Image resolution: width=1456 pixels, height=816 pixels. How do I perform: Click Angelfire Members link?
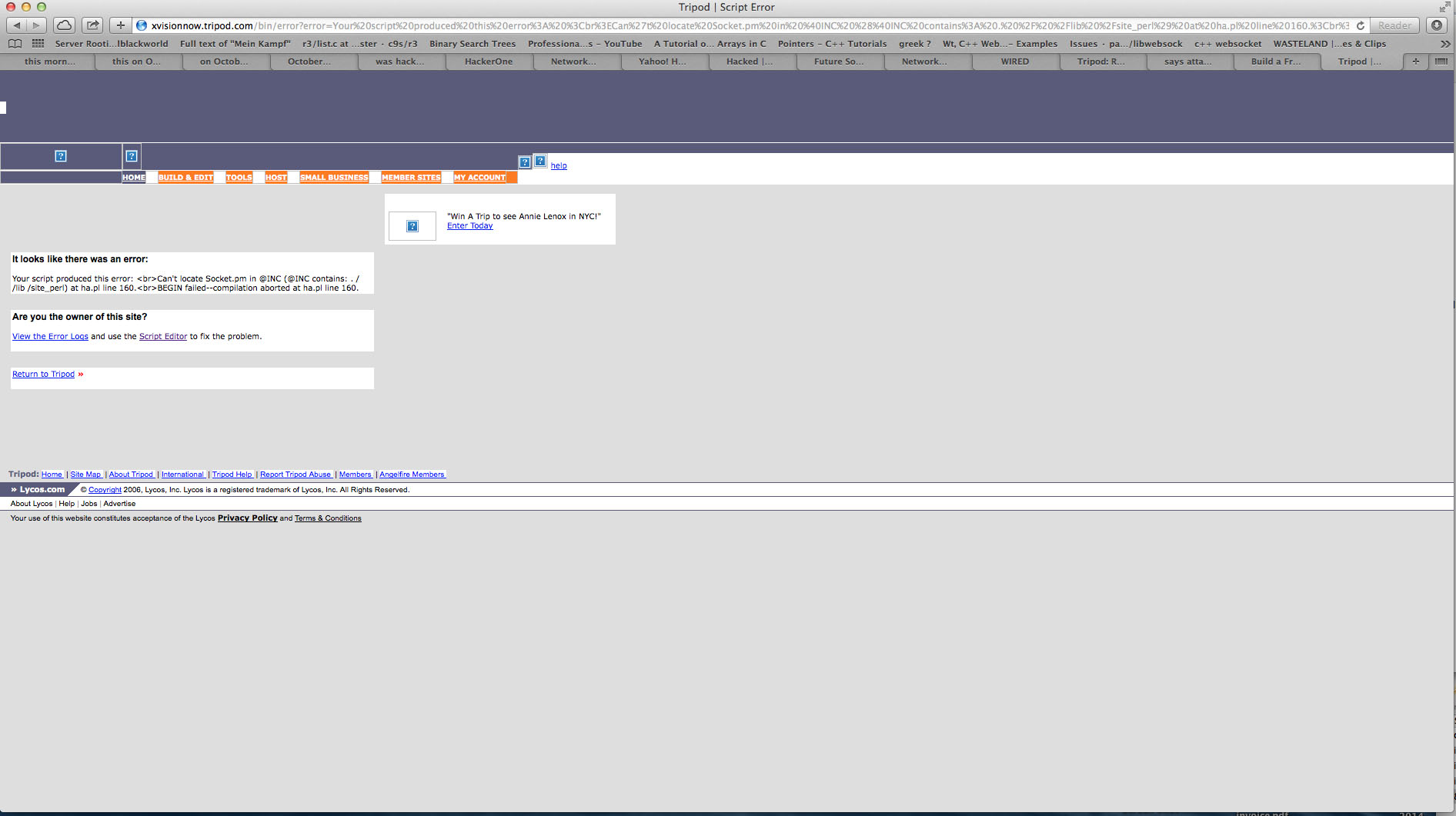[412, 475]
